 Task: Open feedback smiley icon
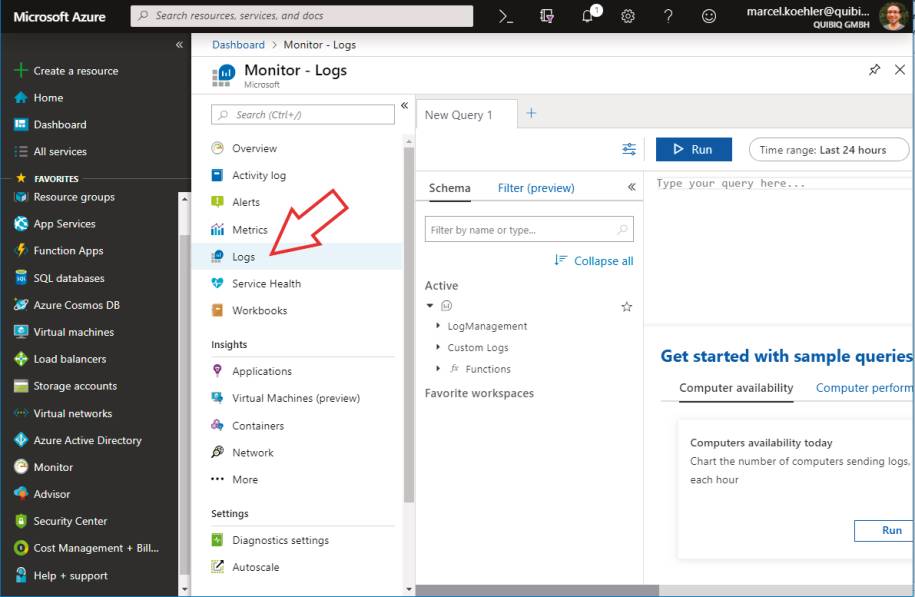tap(708, 16)
